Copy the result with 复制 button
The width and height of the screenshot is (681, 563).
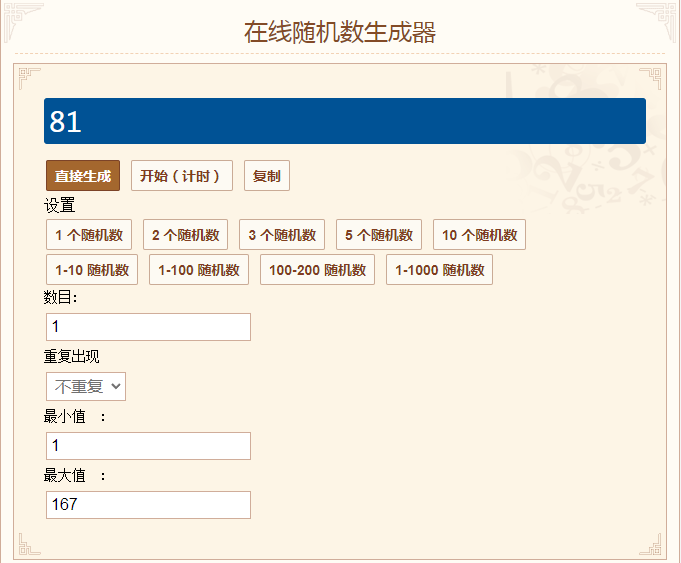pyautogui.click(x=267, y=176)
